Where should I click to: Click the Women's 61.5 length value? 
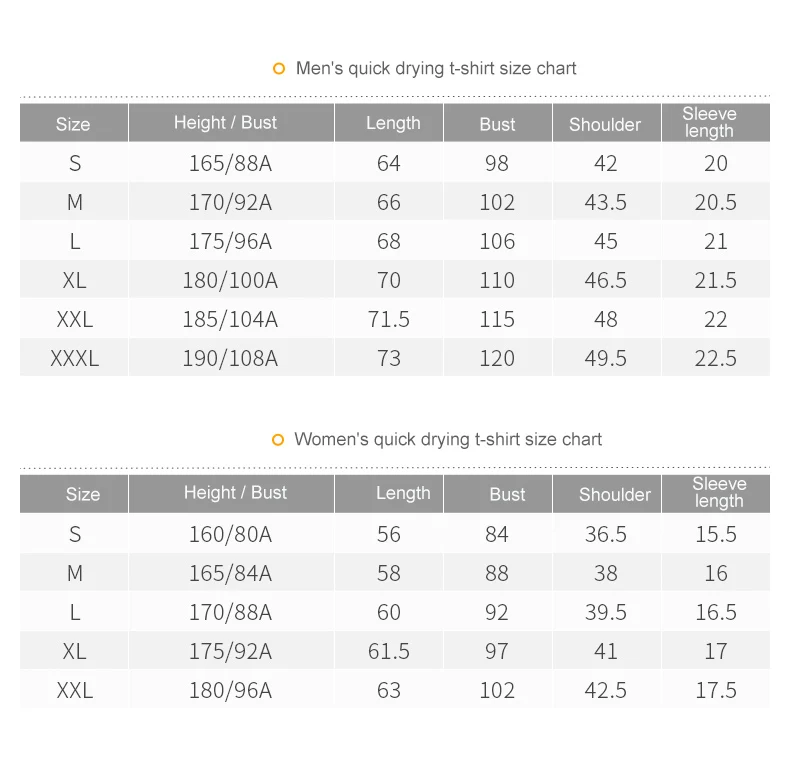click(x=388, y=651)
